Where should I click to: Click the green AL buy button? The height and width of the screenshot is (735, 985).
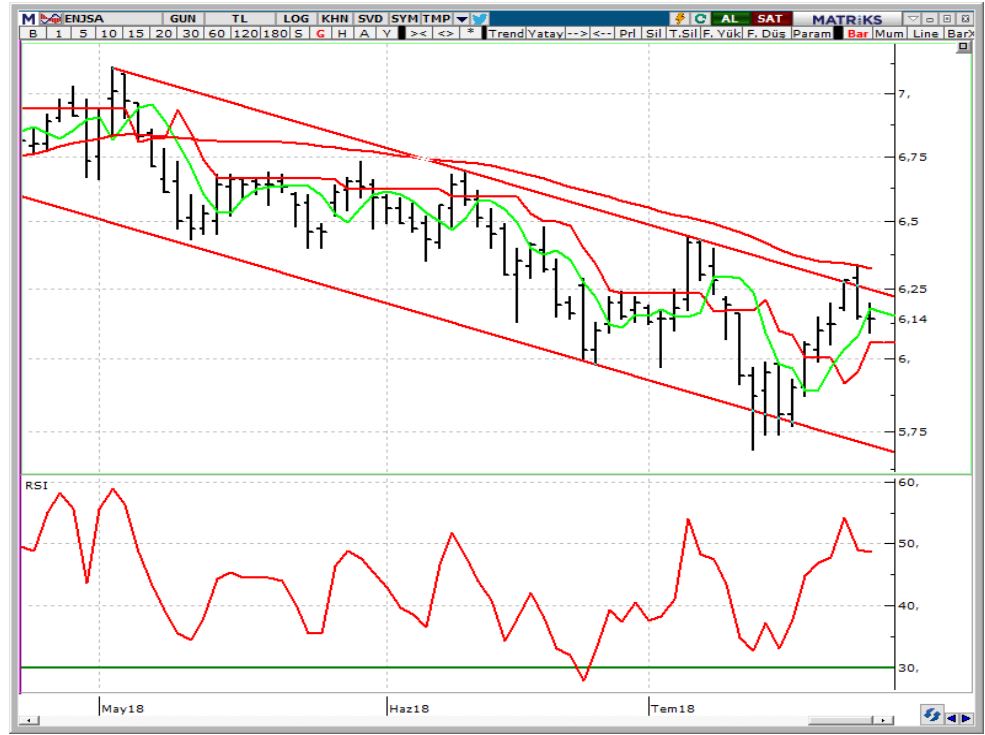tap(730, 19)
